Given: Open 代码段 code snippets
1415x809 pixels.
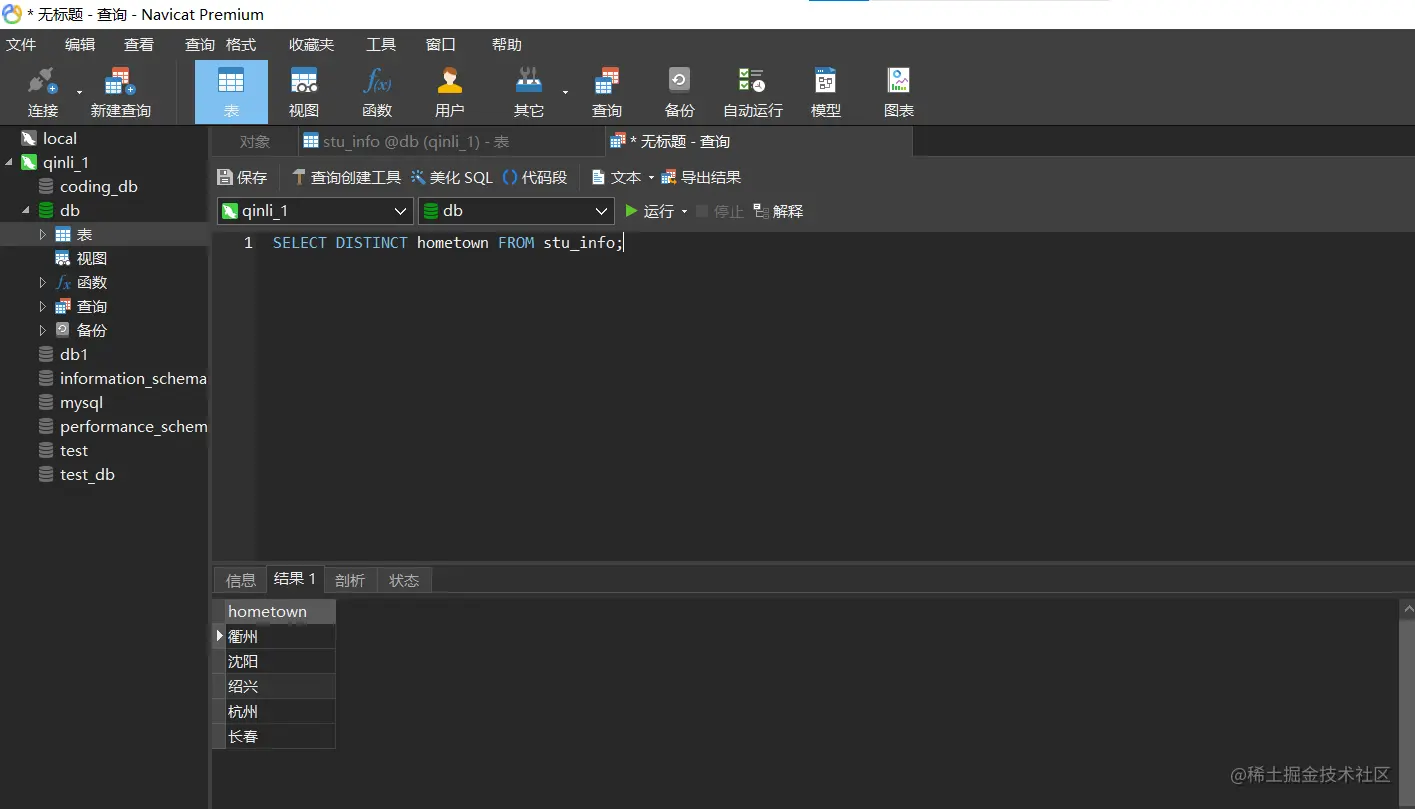Looking at the screenshot, I should pos(535,177).
